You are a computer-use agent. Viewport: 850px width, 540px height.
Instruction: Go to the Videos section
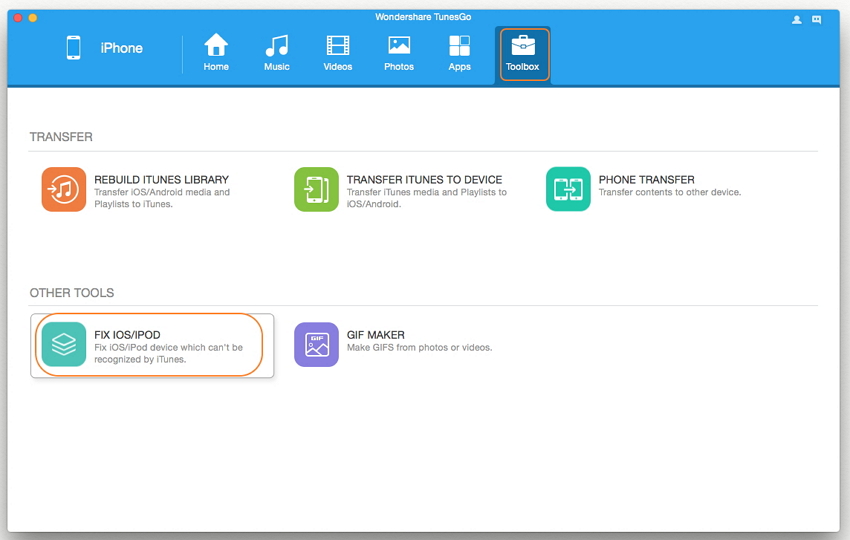coord(338,52)
